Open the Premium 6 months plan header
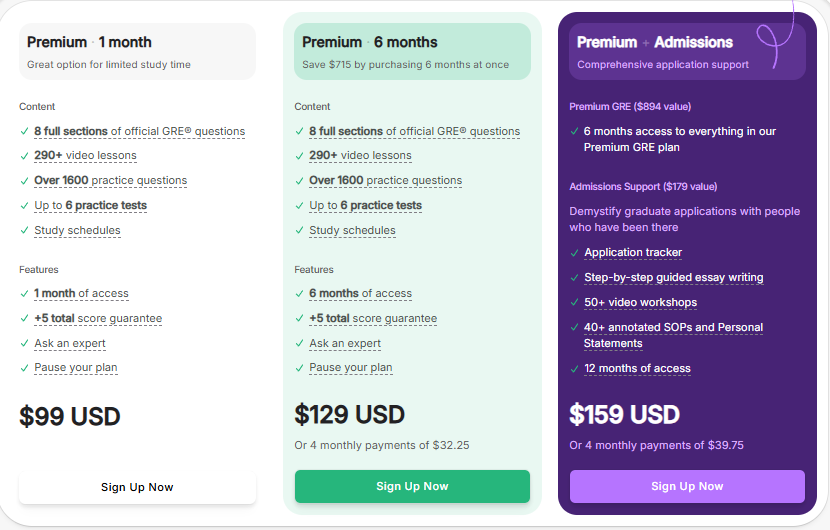This screenshot has height=530, width=830. tap(412, 51)
